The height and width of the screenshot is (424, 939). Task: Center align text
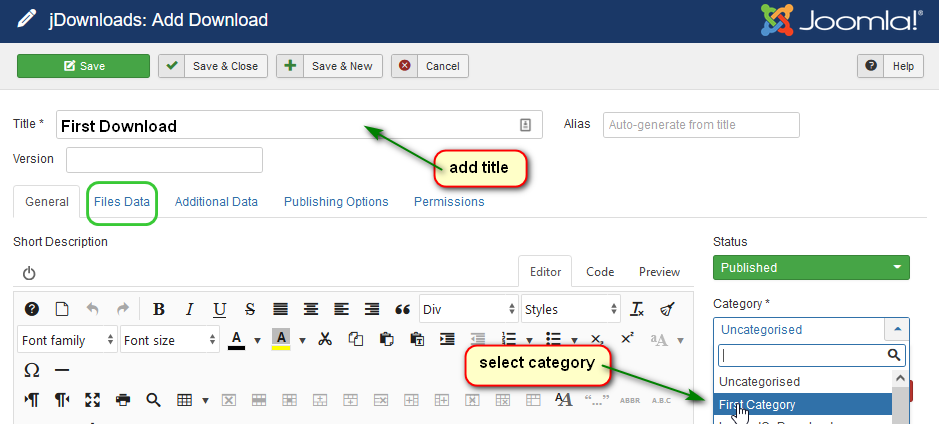point(310,309)
